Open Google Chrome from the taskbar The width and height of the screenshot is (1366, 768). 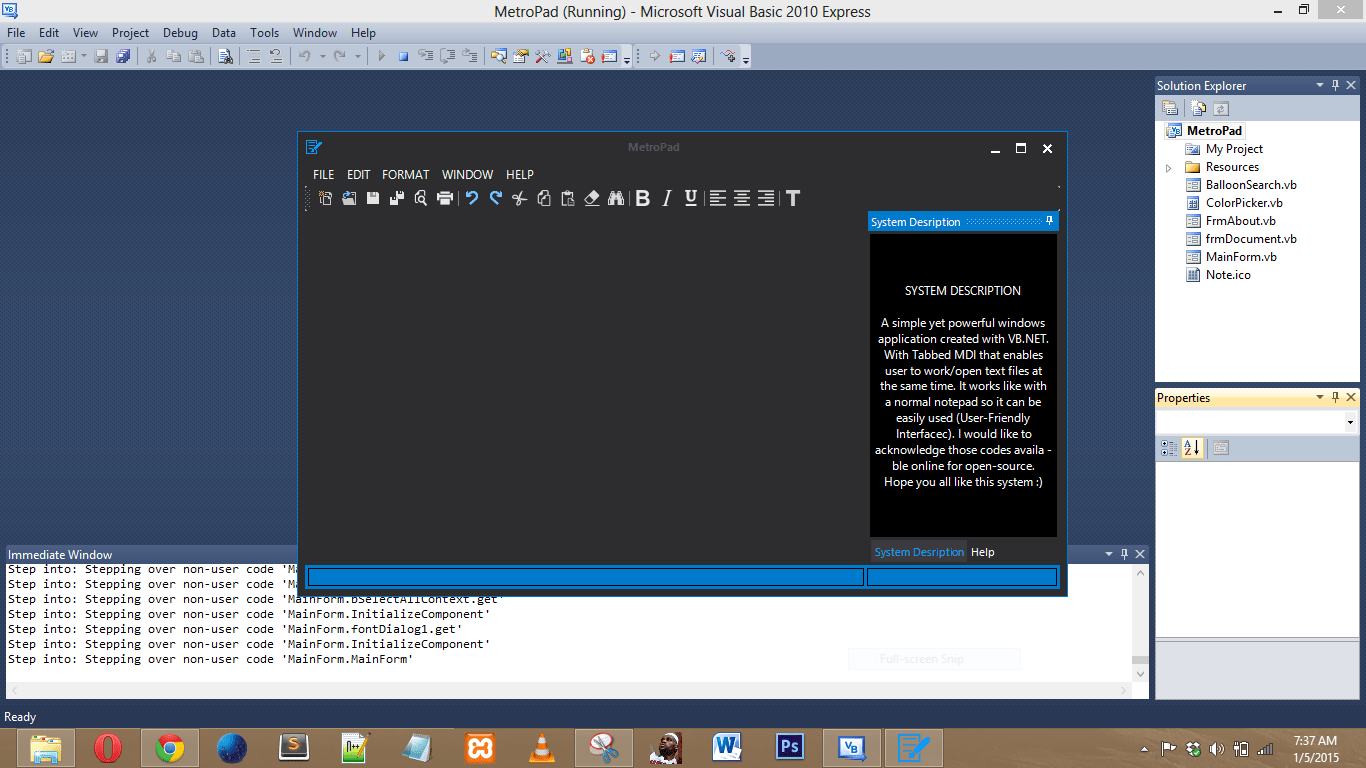[169, 747]
